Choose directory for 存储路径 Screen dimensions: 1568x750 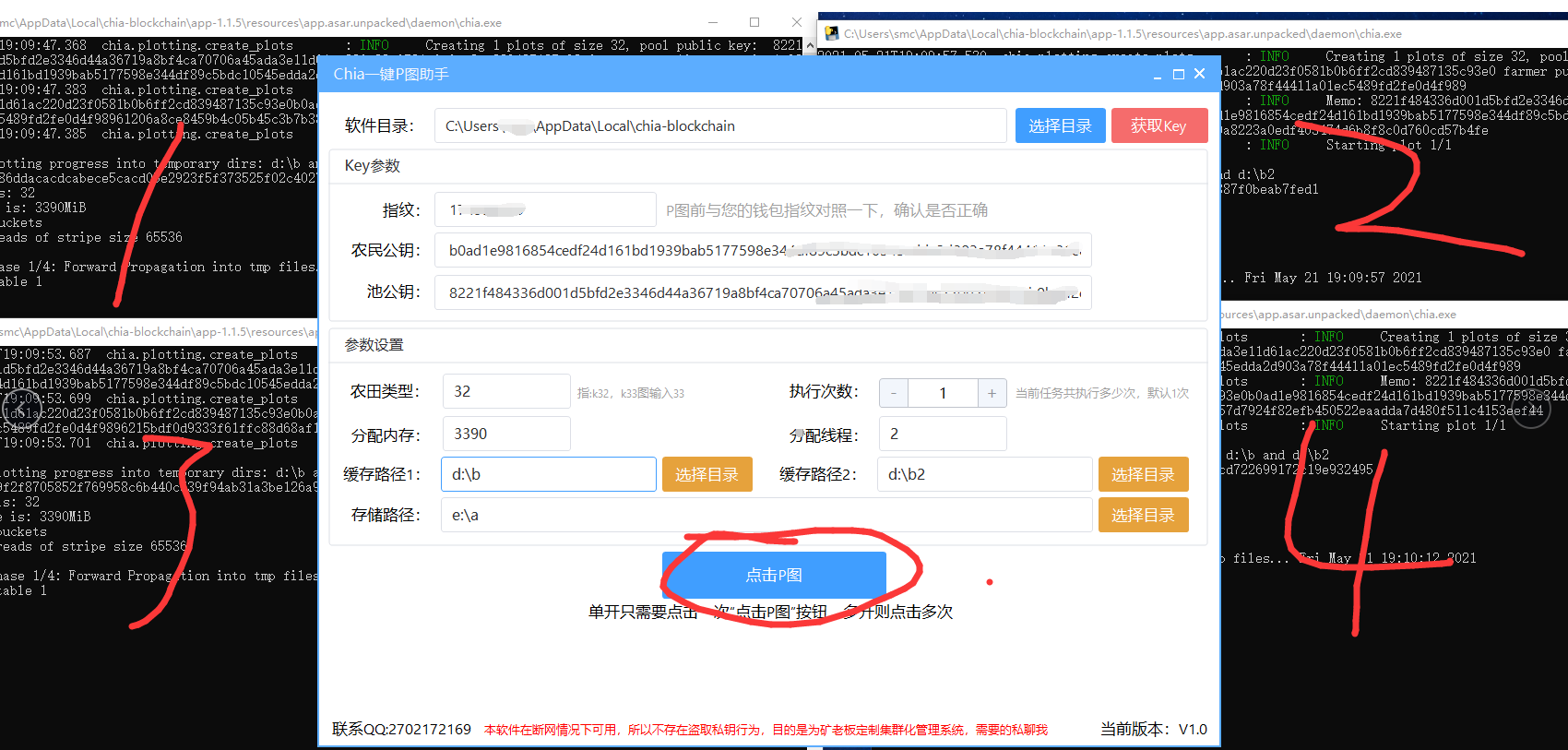(1143, 515)
